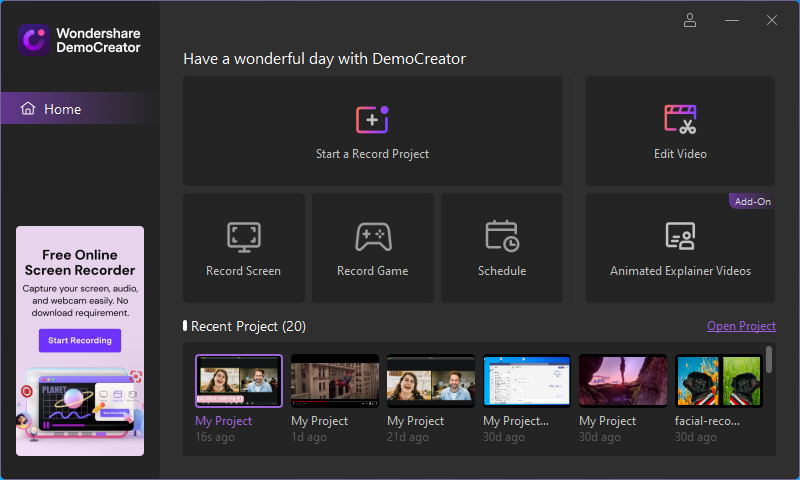Open the My Project thumbnail from 16s ago
This screenshot has height=480, width=800.
pyautogui.click(x=239, y=381)
